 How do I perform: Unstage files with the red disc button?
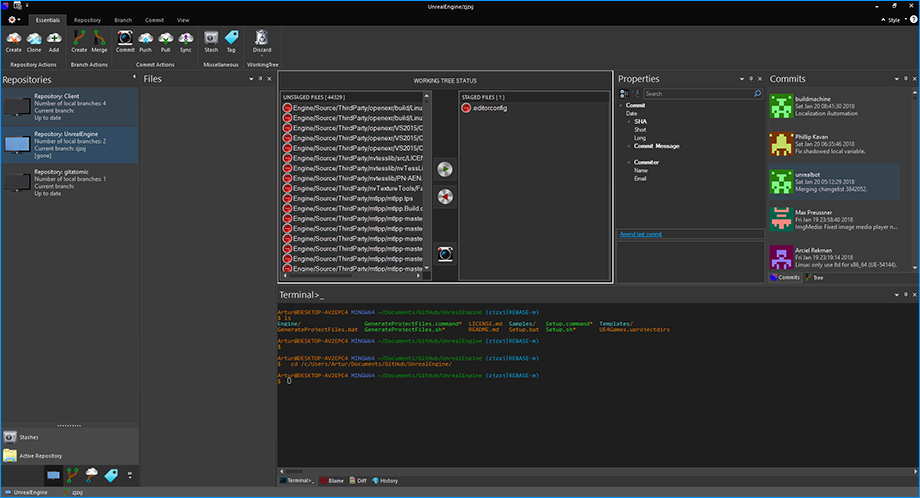point(445,197)
